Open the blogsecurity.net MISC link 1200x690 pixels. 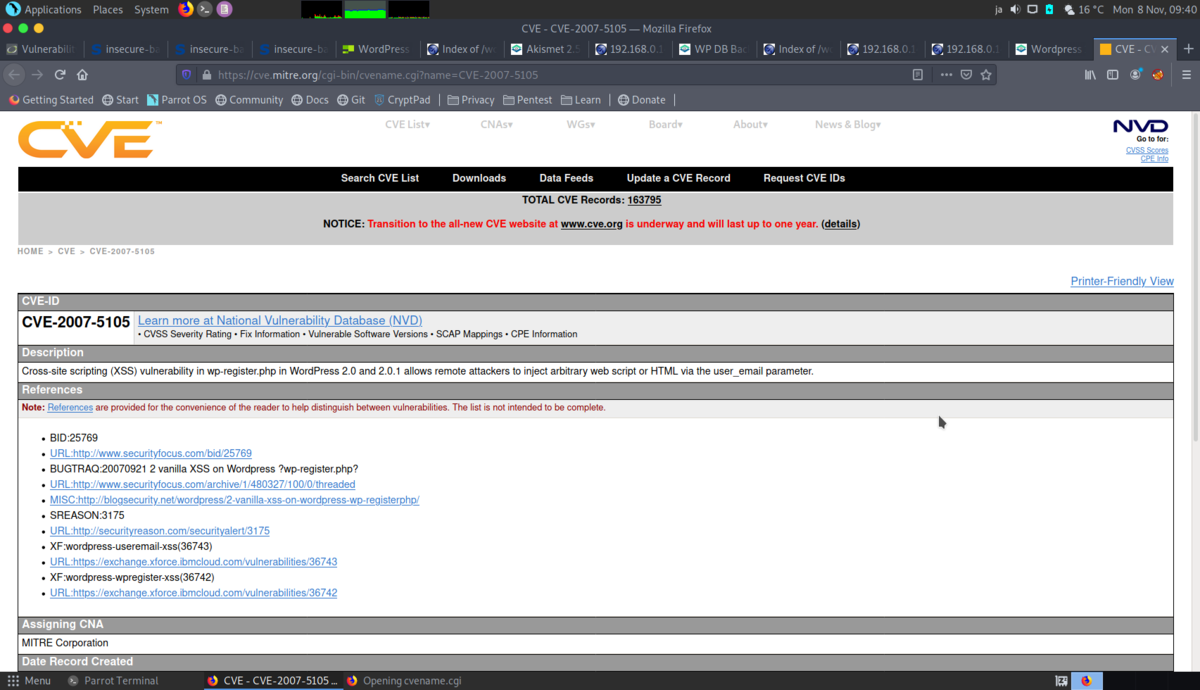point(235,500)
